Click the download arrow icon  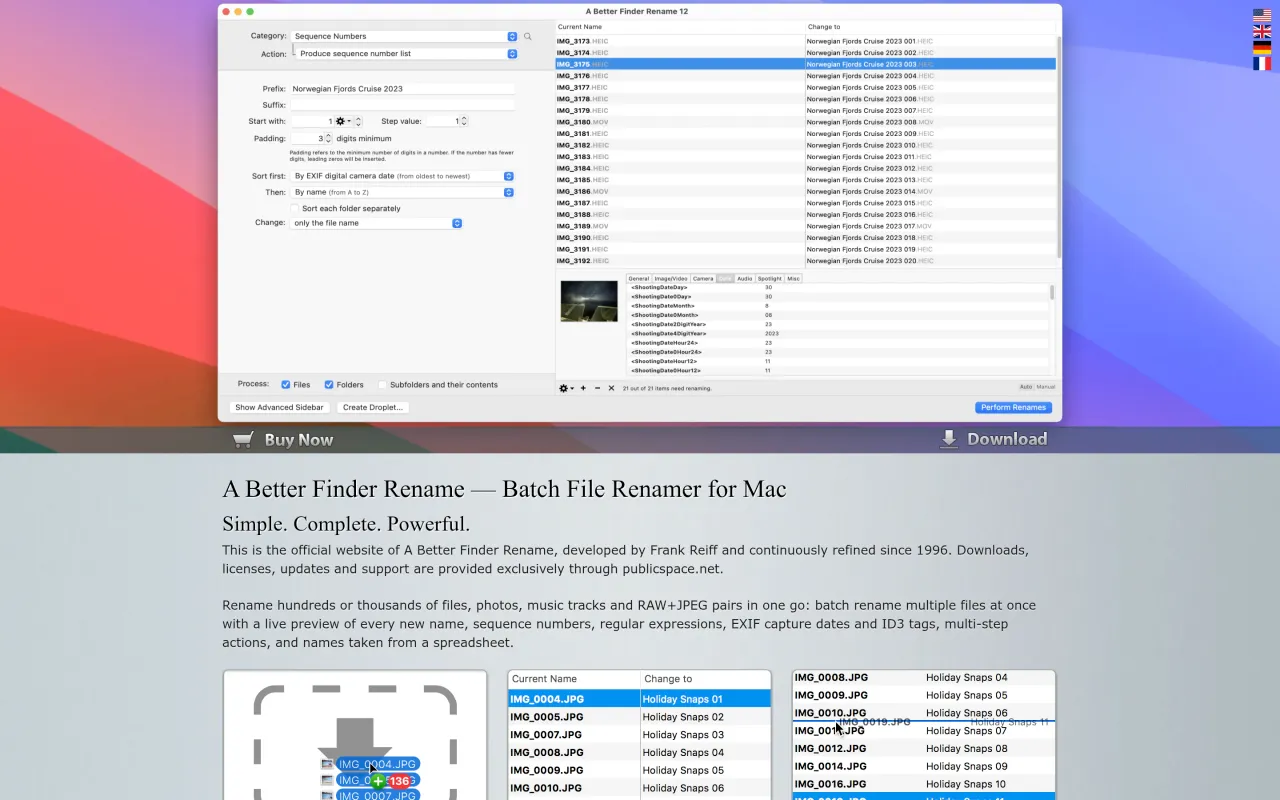(949, 439)
